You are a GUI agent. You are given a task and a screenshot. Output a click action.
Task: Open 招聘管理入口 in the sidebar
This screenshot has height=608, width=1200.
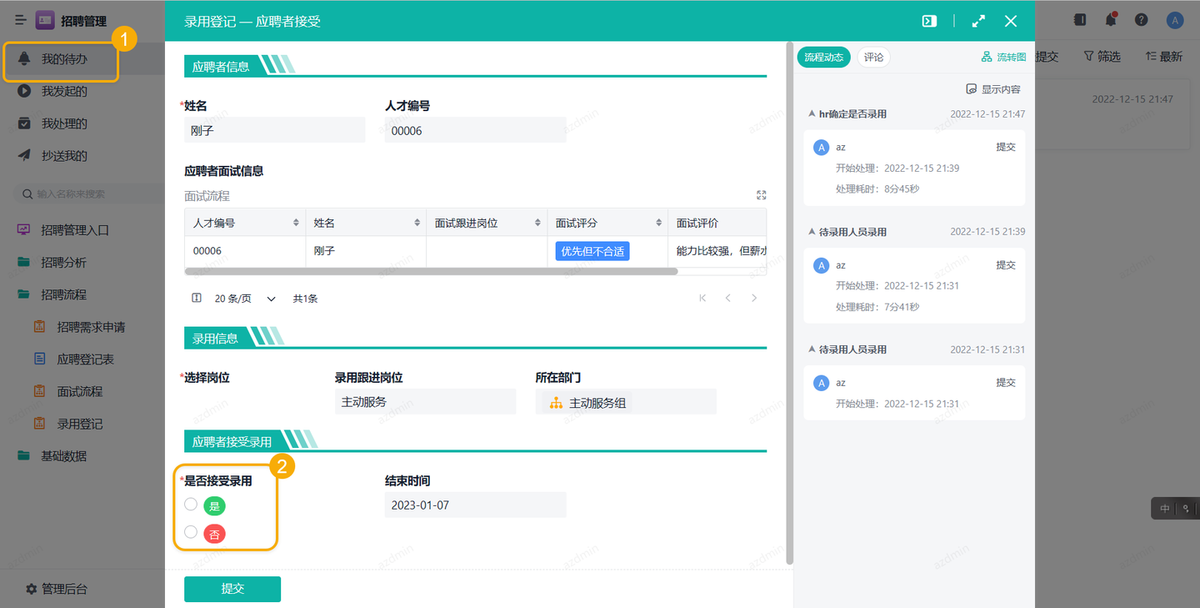(75, 230)
